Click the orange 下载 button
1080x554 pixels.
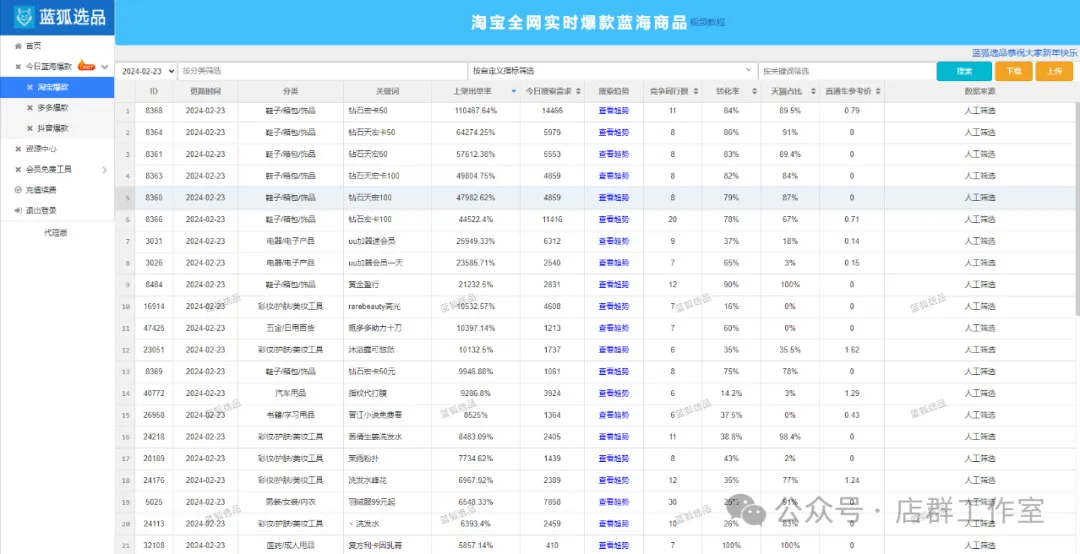point(1013,71)
